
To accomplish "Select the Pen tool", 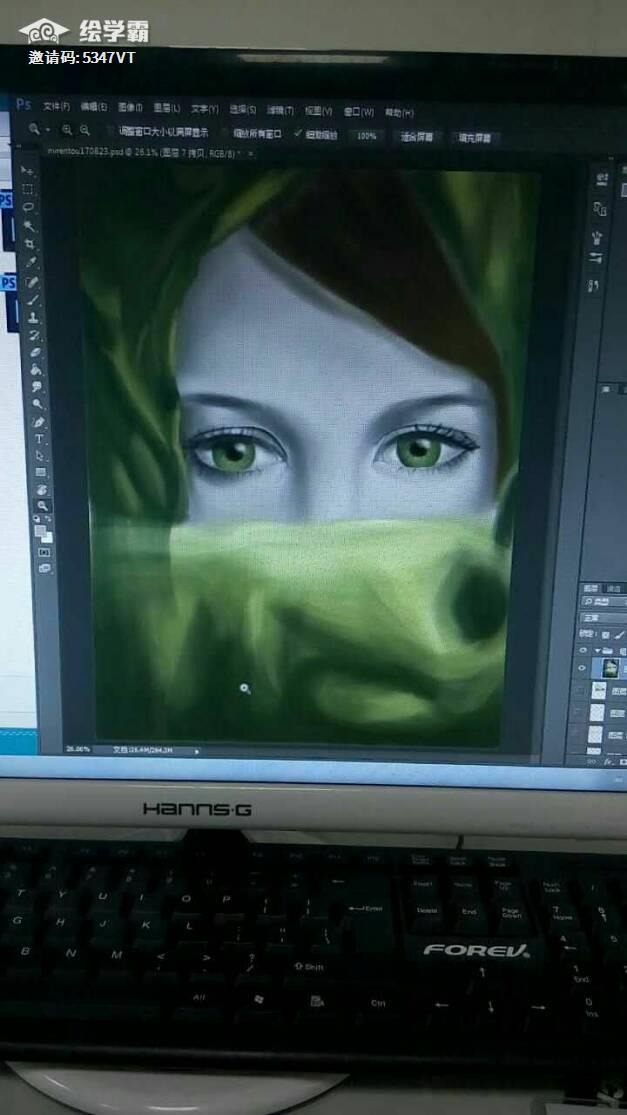I will click(x=38, y=422).
